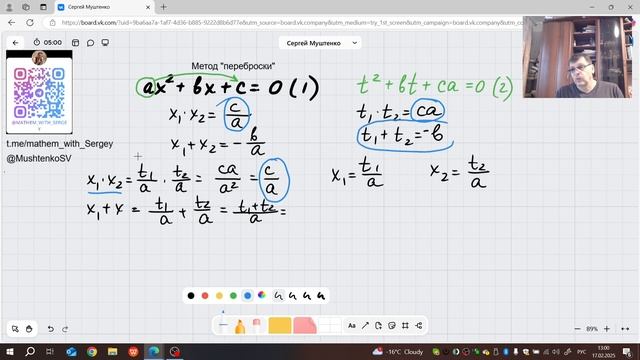Image resolution: width=640 pixels, height=360 pixels.
Task: Launch Outlook from the taskbar
Action: point(71,351)
